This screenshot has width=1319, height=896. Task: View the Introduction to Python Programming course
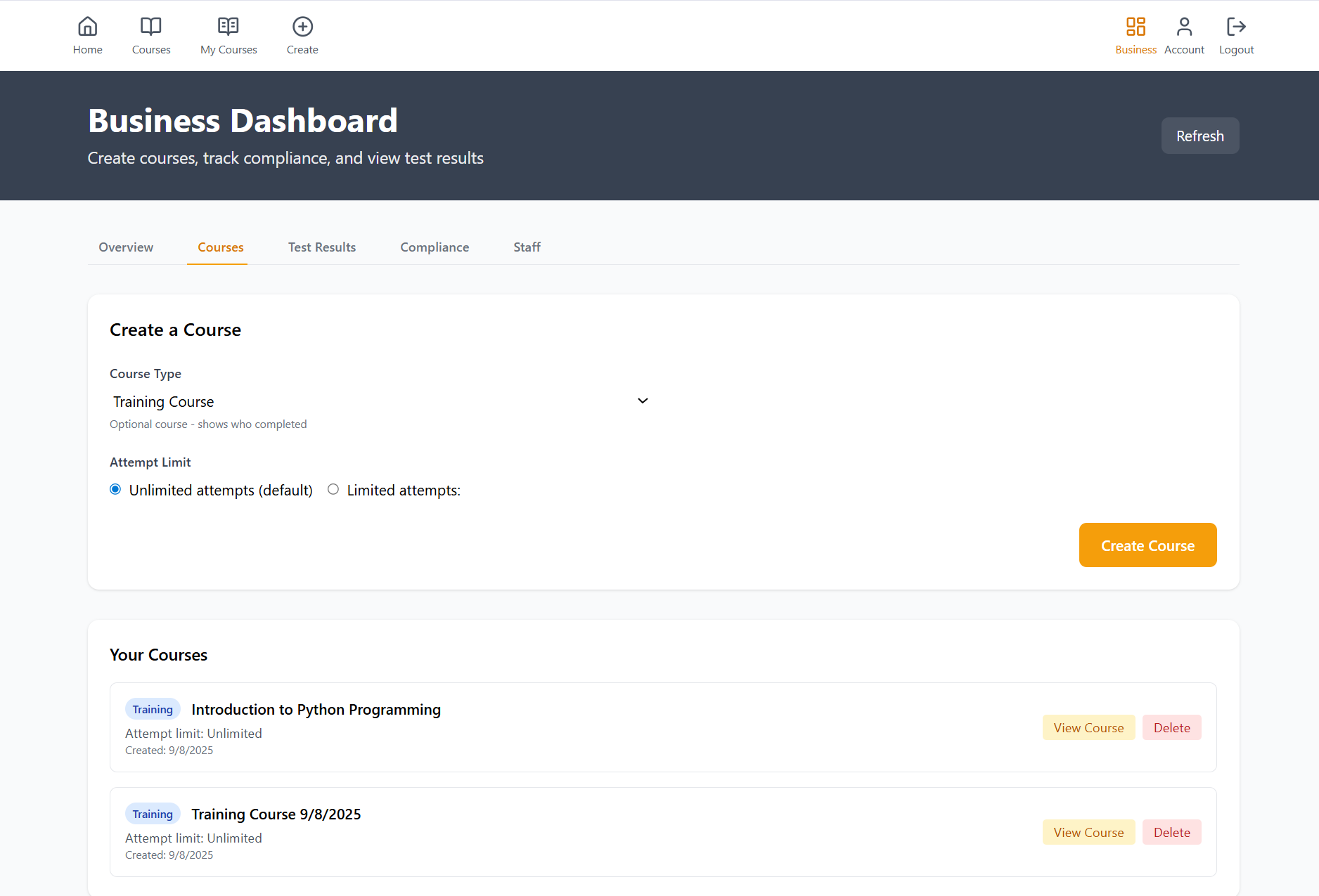click(1088, 728)
